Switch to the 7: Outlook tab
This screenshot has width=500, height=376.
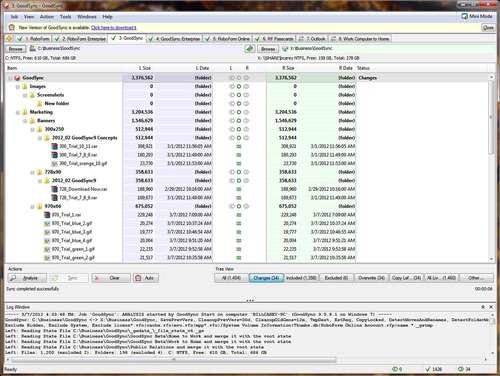click(312, 39)
